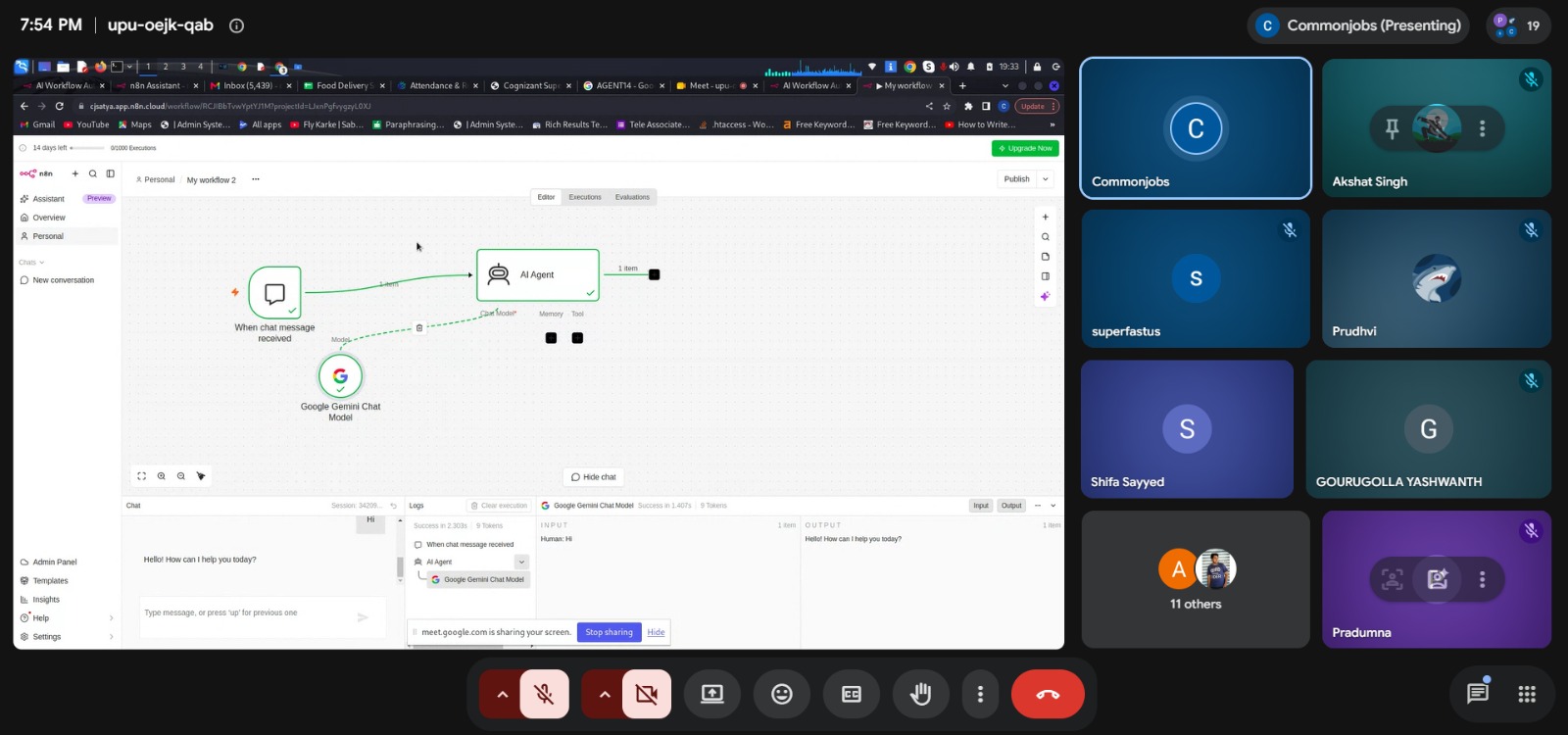
Task: Open the AI Agent node
Action: tap(538, 274)
